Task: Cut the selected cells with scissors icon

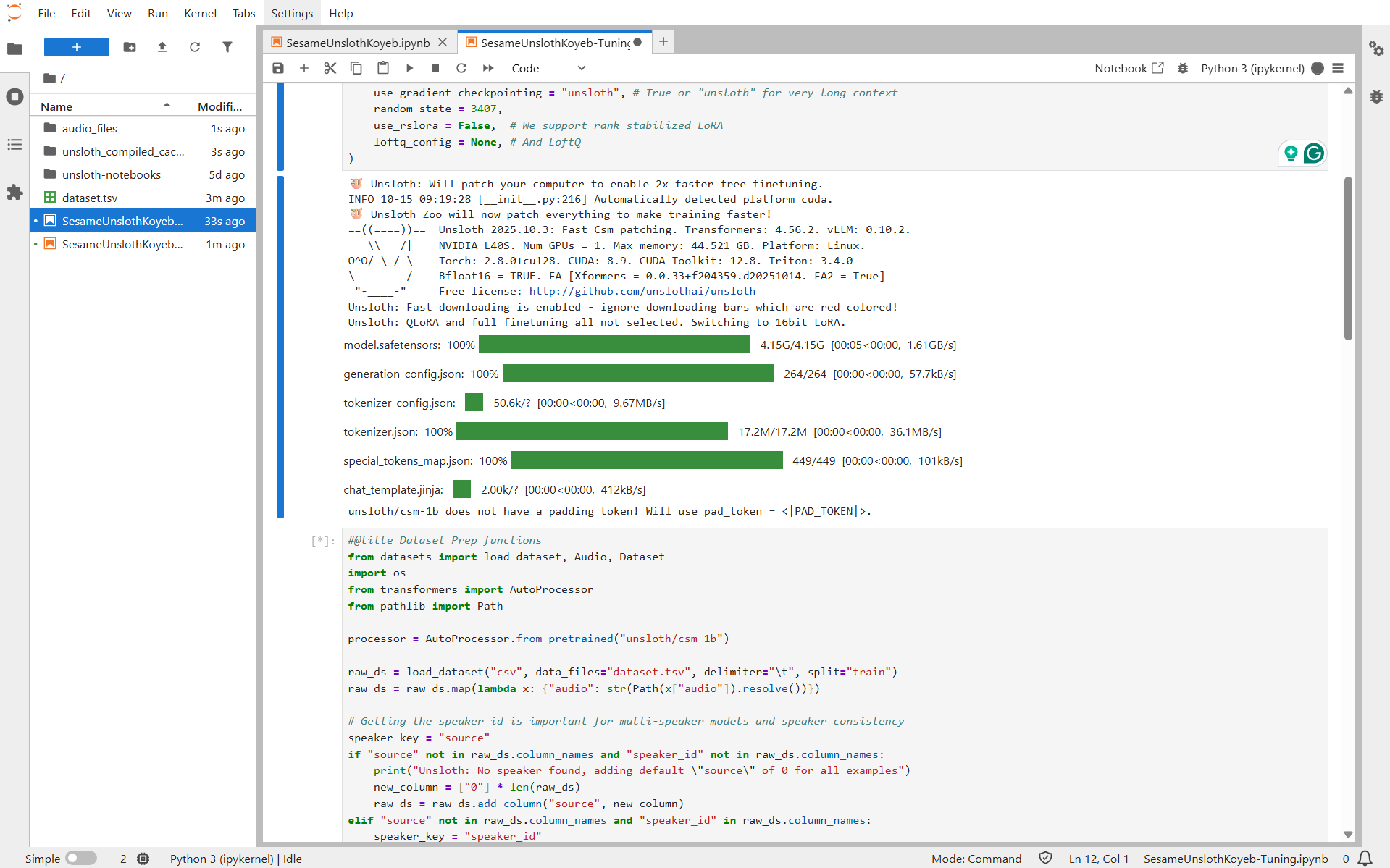Action: 330,67
